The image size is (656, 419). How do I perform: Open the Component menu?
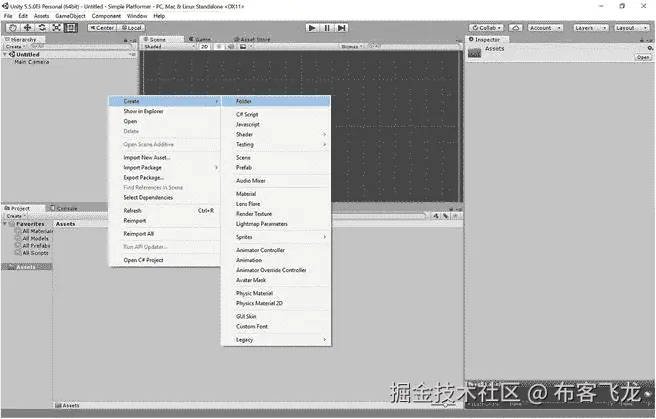click(106, 16)
